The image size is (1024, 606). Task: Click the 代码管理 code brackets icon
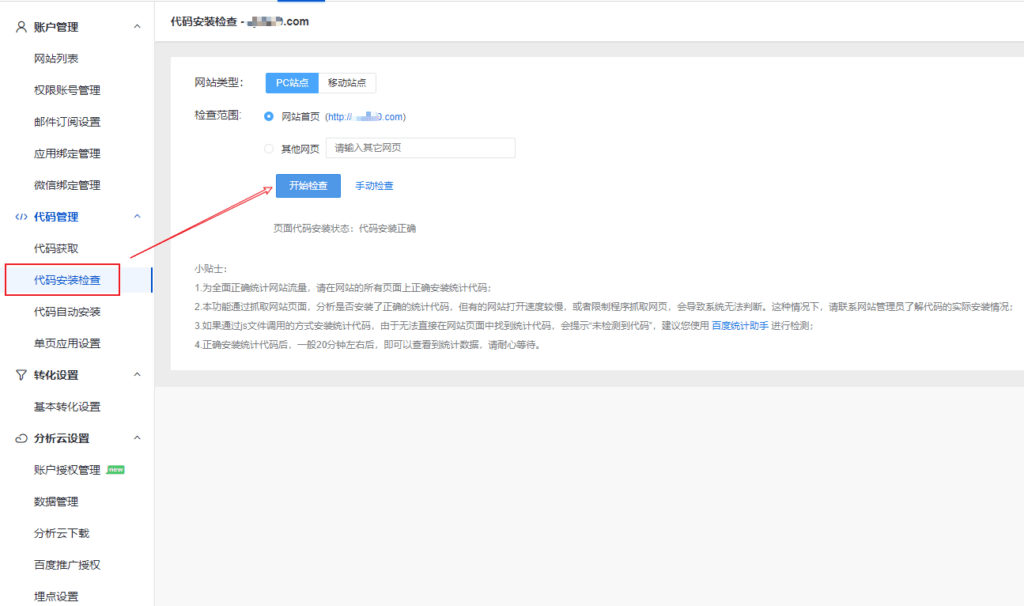click(21, 217)
